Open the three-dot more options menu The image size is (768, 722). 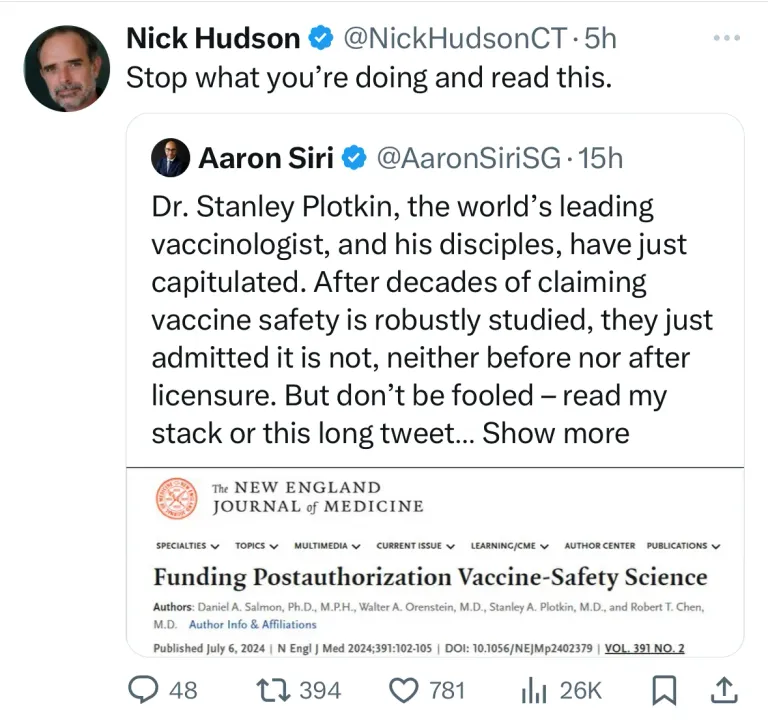pos(726,38)
